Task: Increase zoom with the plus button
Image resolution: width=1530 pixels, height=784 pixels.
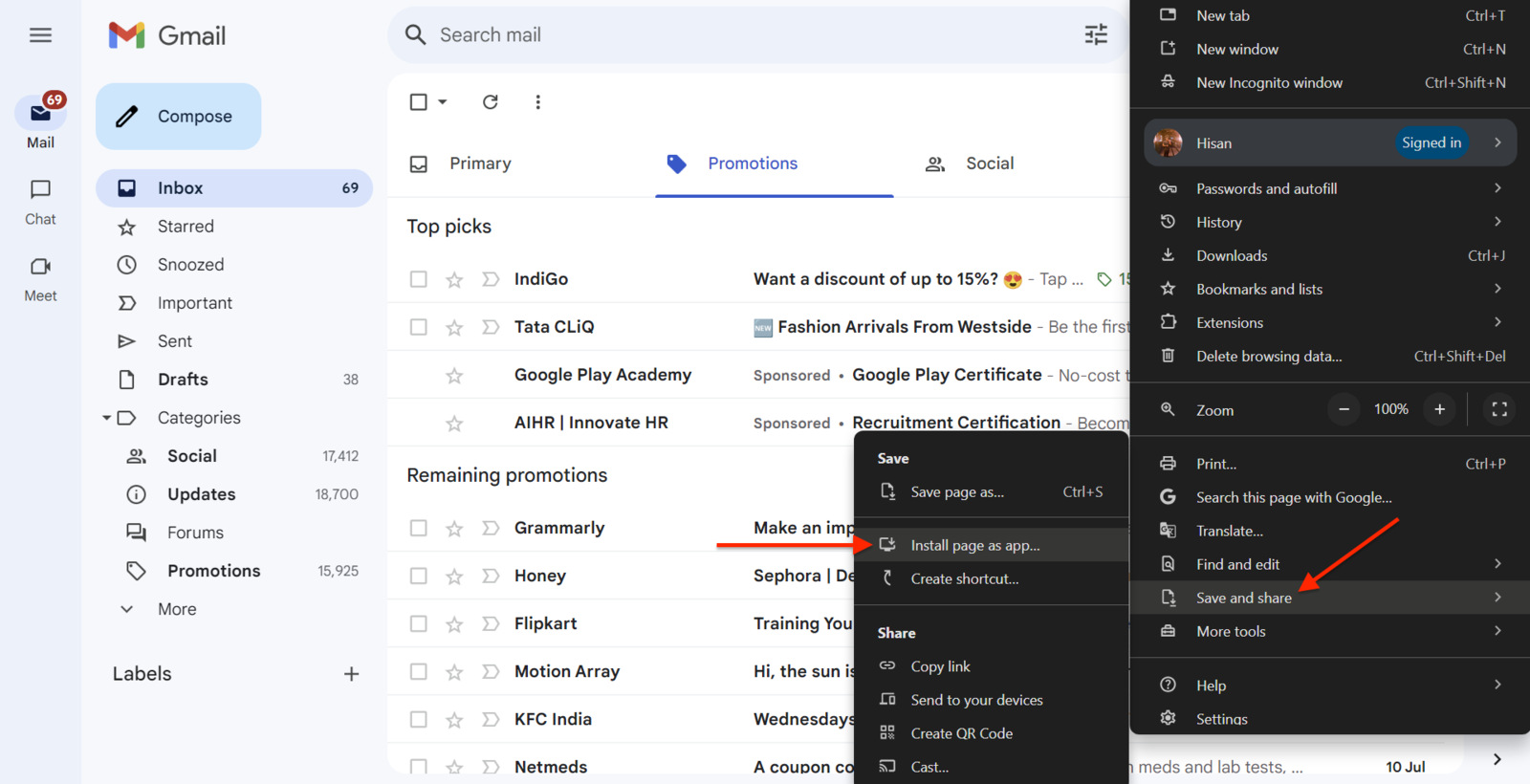Action: pyautogui.click(x=1439, y=409)
